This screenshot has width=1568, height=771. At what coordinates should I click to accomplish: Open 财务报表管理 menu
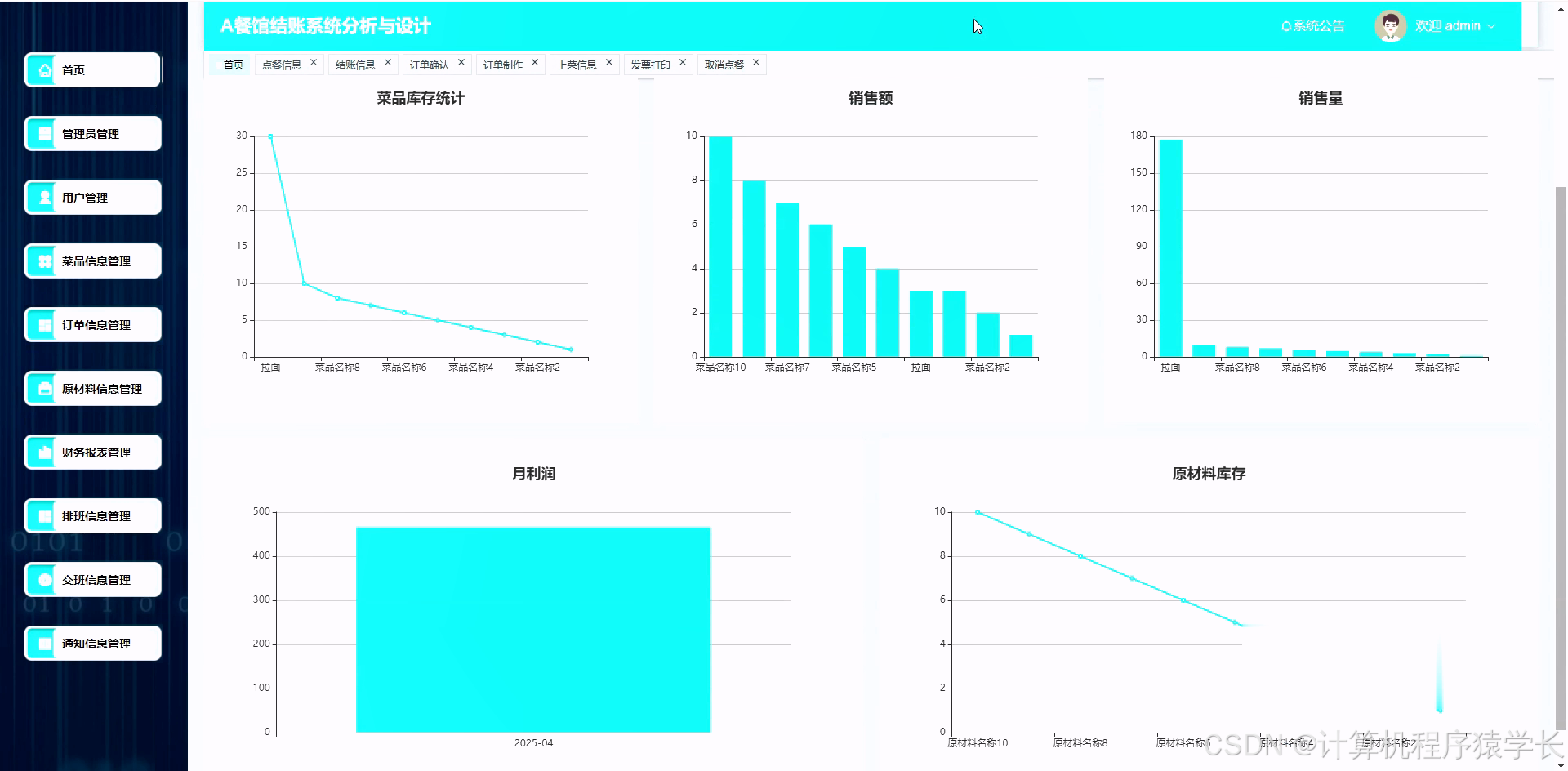point(93,452)
